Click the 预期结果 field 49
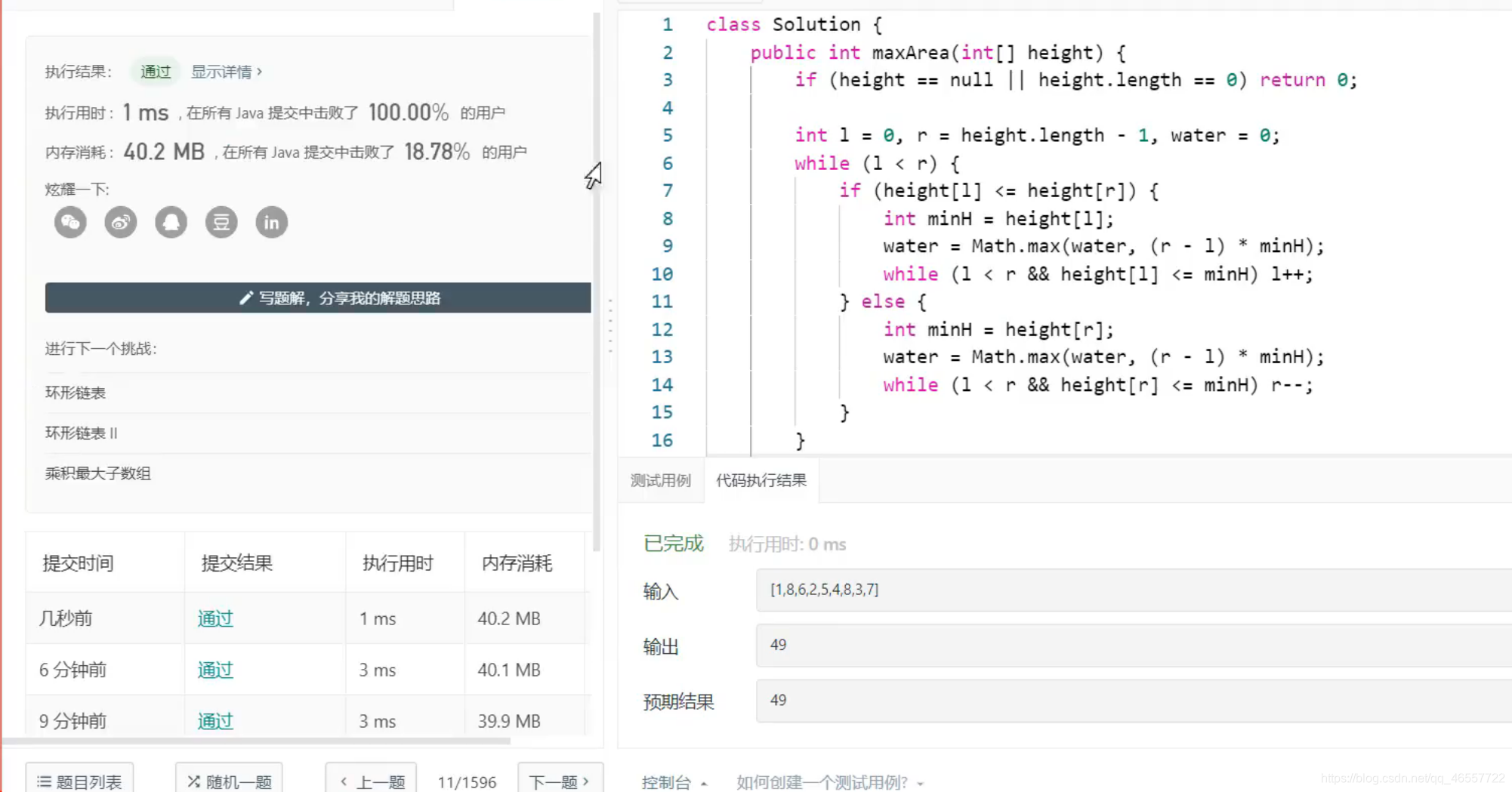 (x=1133, y=700)
